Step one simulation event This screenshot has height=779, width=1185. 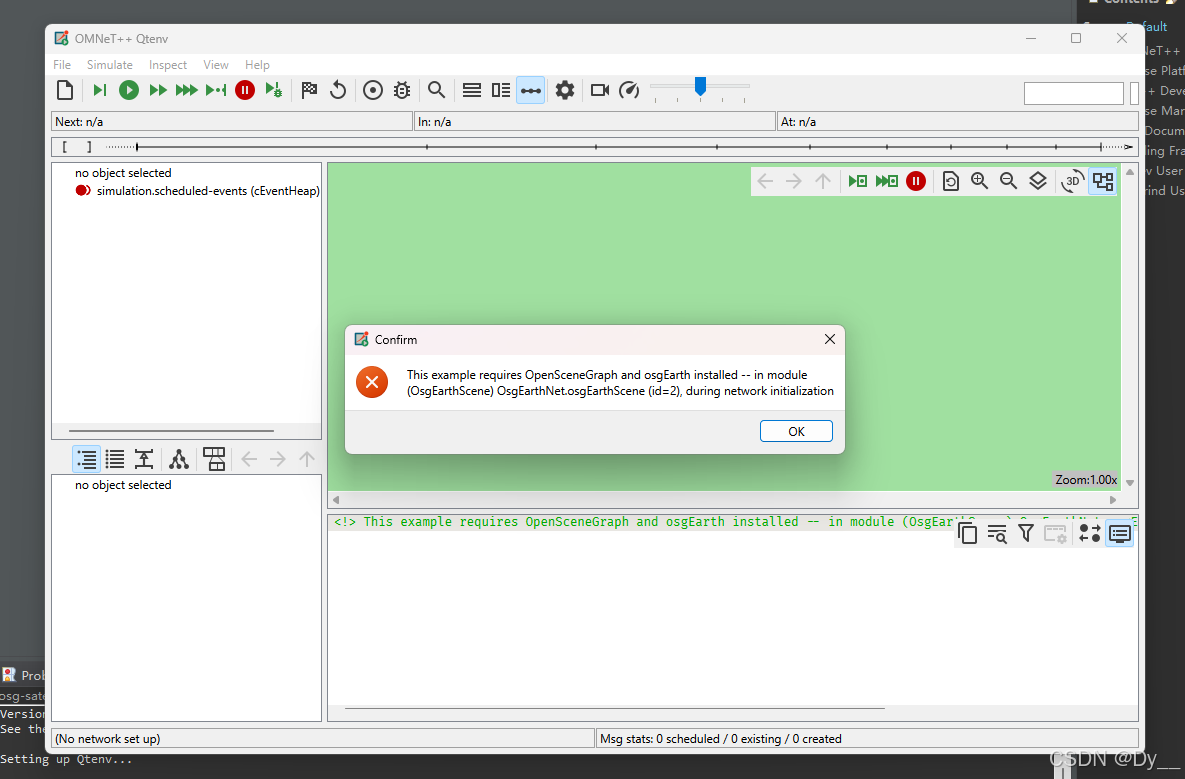pos(99,90)
